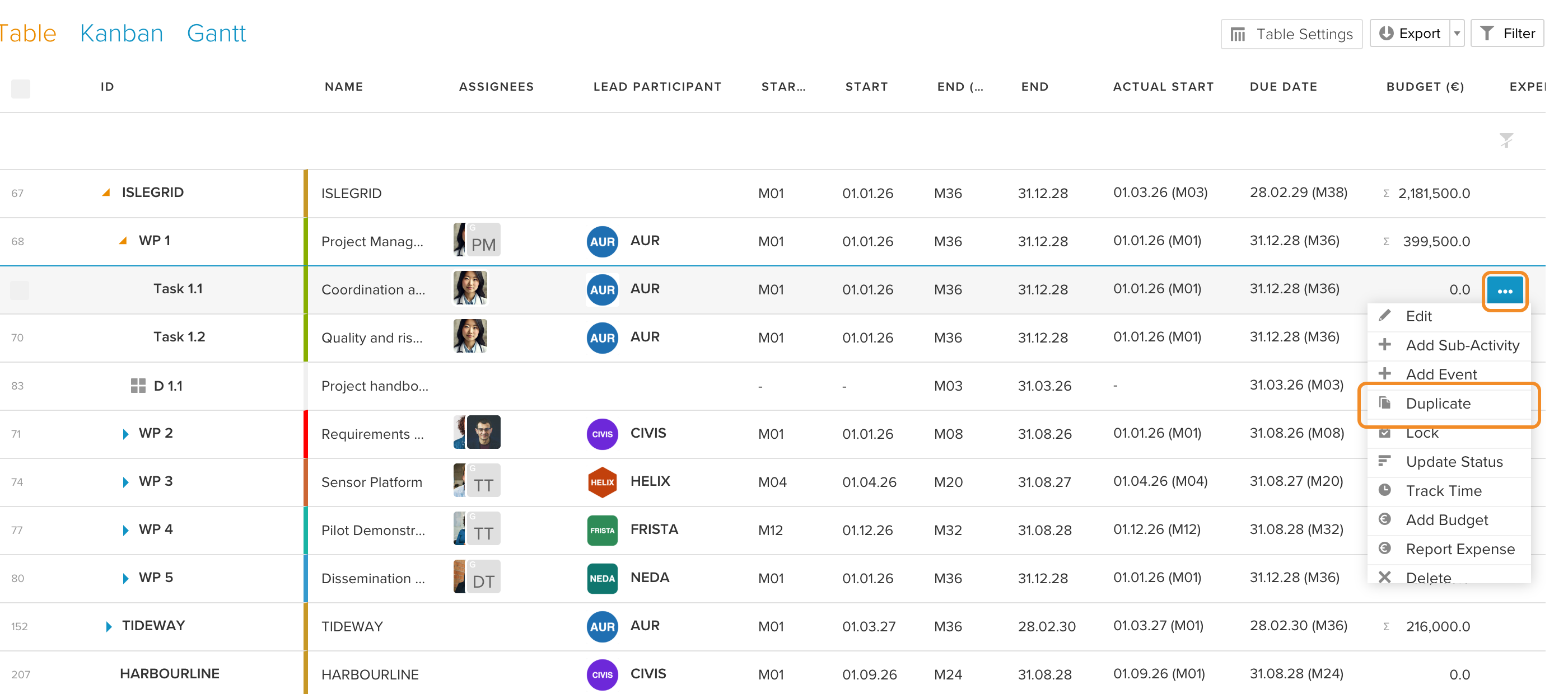Select Track Time from the menu
1568x694 pixels.
pos(1448,491)
